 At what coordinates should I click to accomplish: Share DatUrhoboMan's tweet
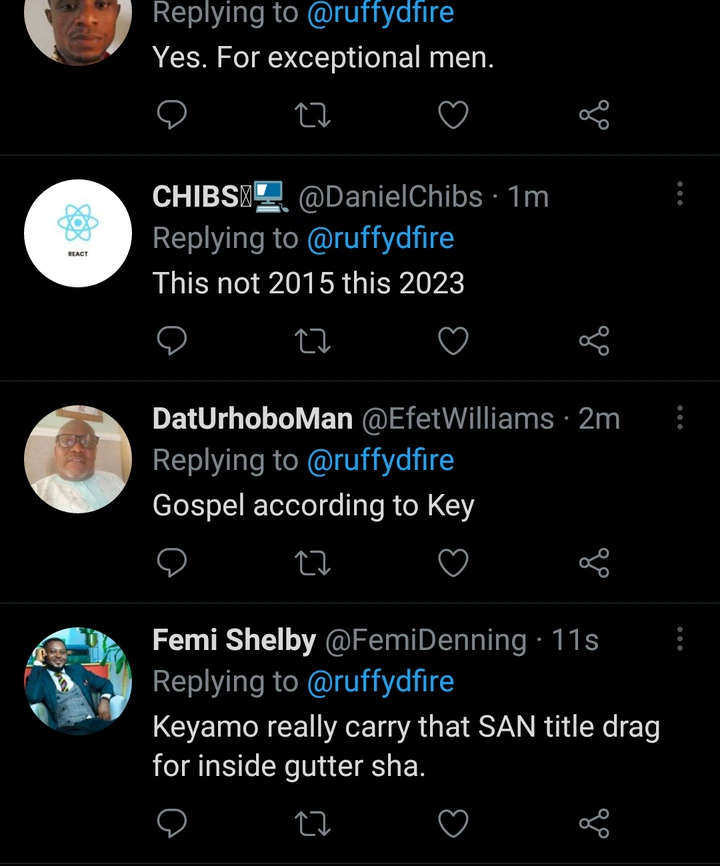tap(594, 563)
